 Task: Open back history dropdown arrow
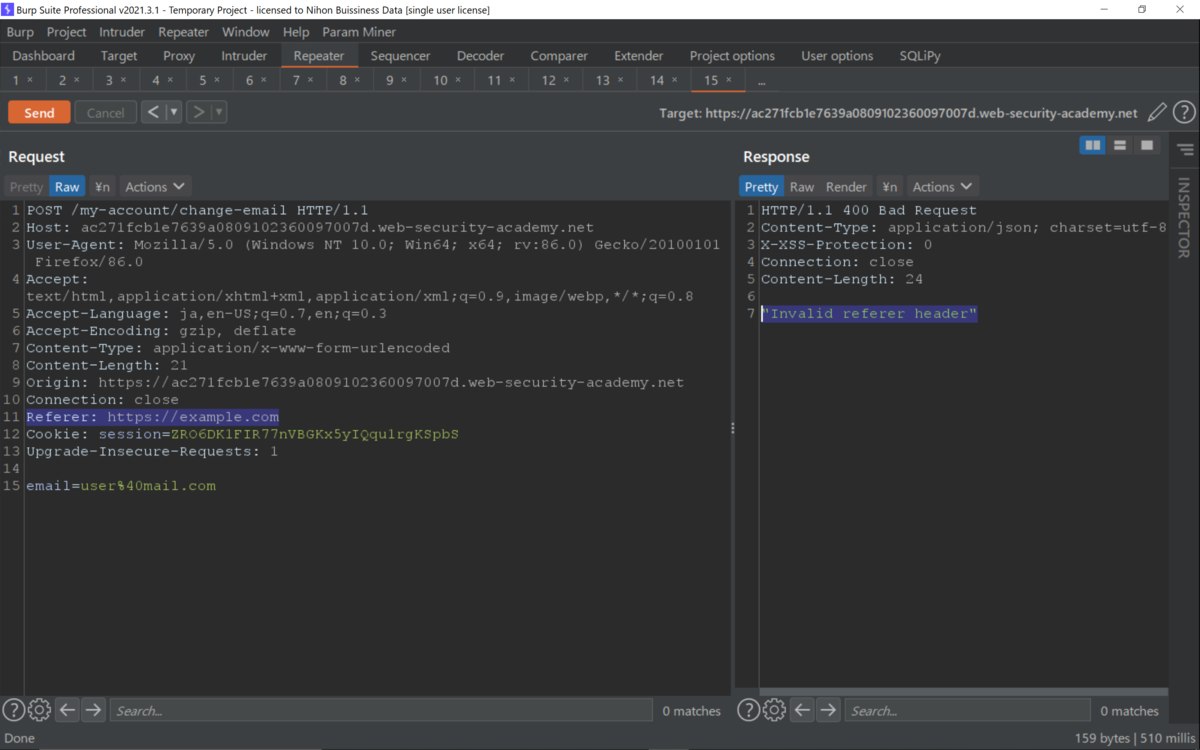pyautogui.click(x=174, y=112)
